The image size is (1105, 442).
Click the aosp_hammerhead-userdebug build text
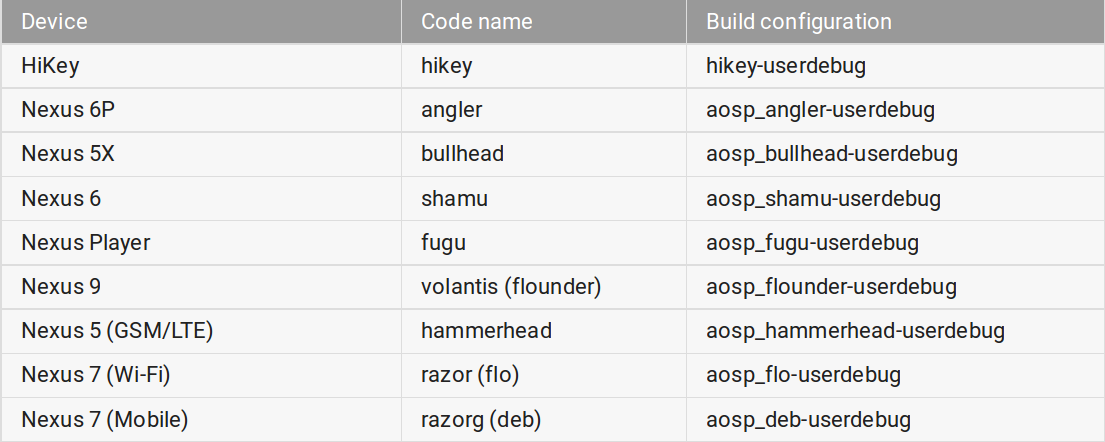(x=855, y=331)
